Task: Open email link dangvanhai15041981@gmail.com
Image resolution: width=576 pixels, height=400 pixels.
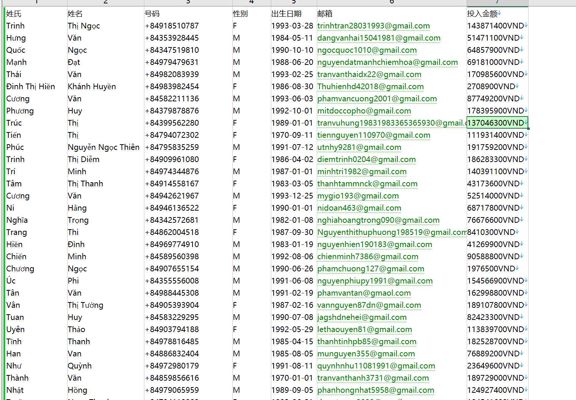Action: coord(379,38)
